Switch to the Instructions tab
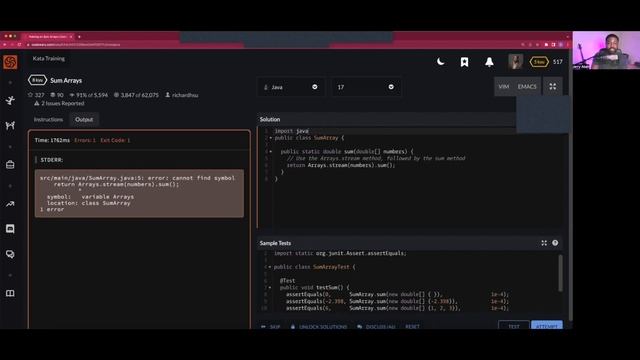Viewport: 640px width, 360px height. 48,120
